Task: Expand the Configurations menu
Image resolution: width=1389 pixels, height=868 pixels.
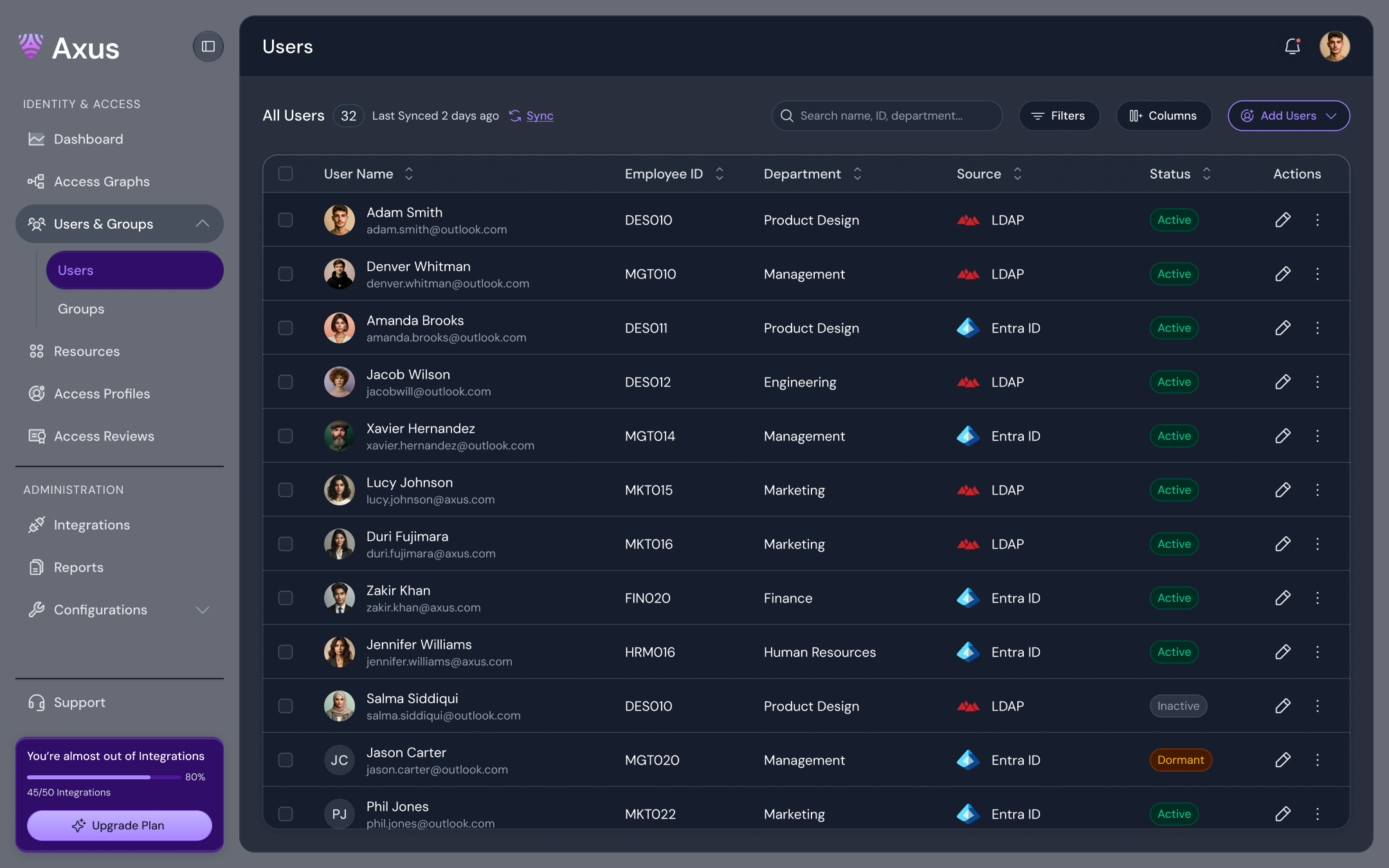Action: pyautogui.click(x=202, y=610)
